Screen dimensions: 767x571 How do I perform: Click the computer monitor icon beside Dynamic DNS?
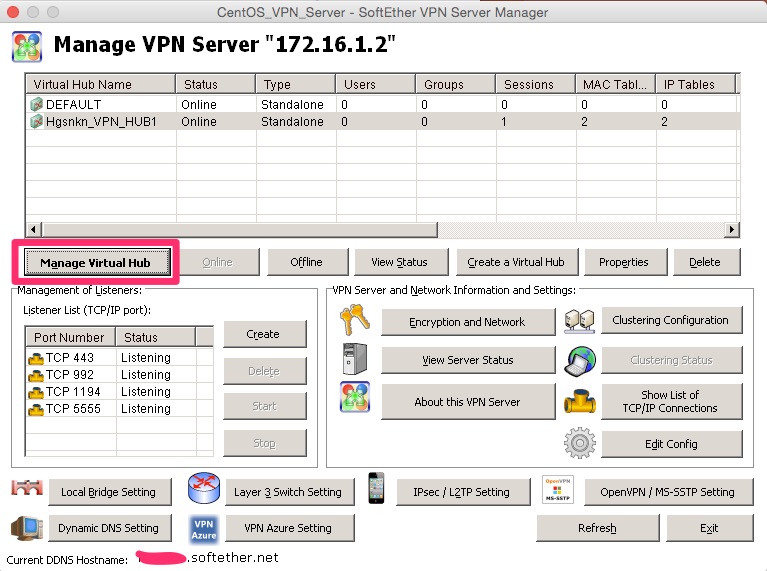pos(27,528)
